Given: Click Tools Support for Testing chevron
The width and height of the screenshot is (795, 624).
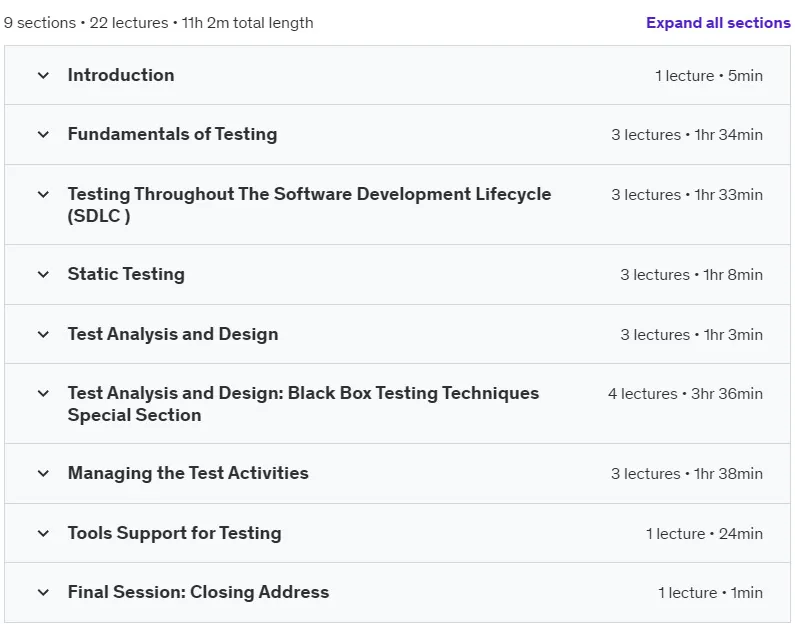Looking at the screenshot, I should pos(44,533).
